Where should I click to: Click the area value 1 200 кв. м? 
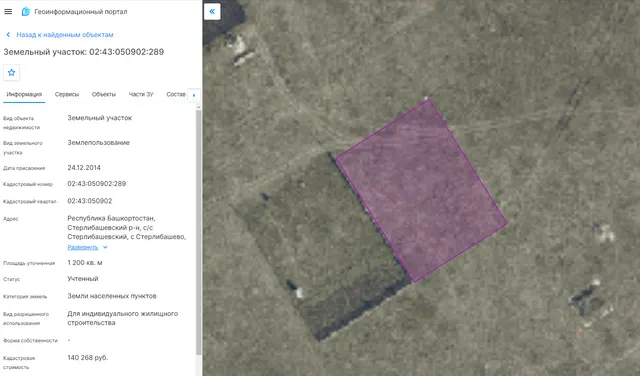85,263
